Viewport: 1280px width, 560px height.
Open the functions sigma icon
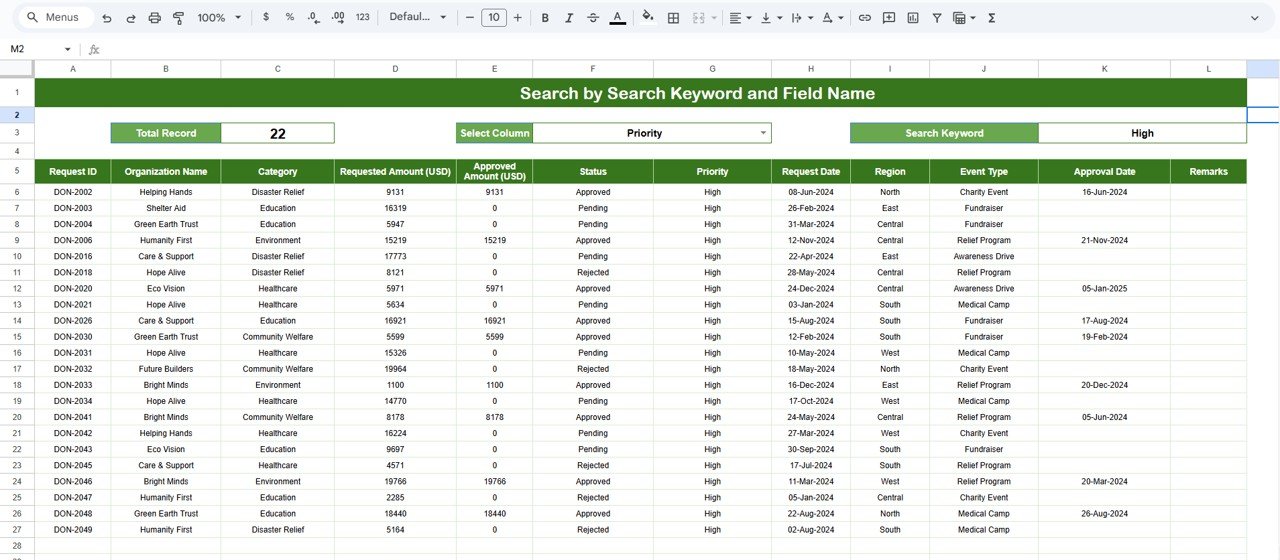point(992,18)
